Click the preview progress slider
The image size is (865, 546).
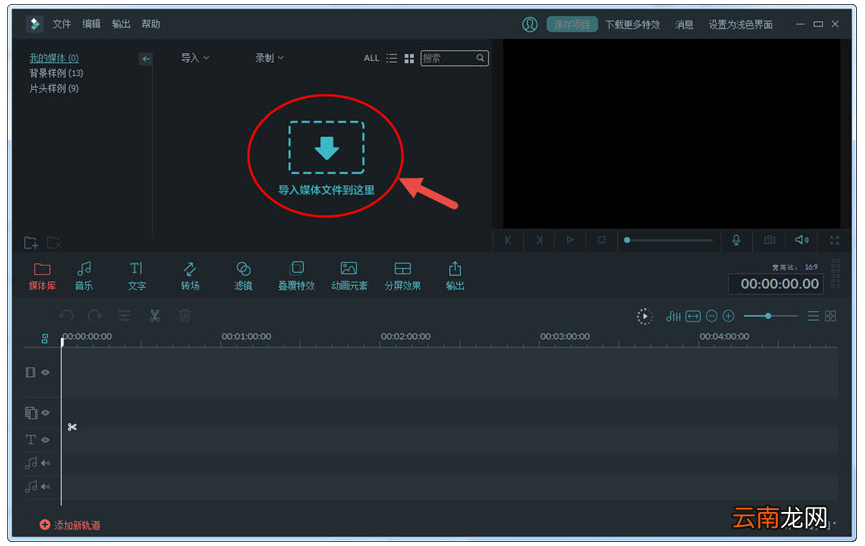669,240
